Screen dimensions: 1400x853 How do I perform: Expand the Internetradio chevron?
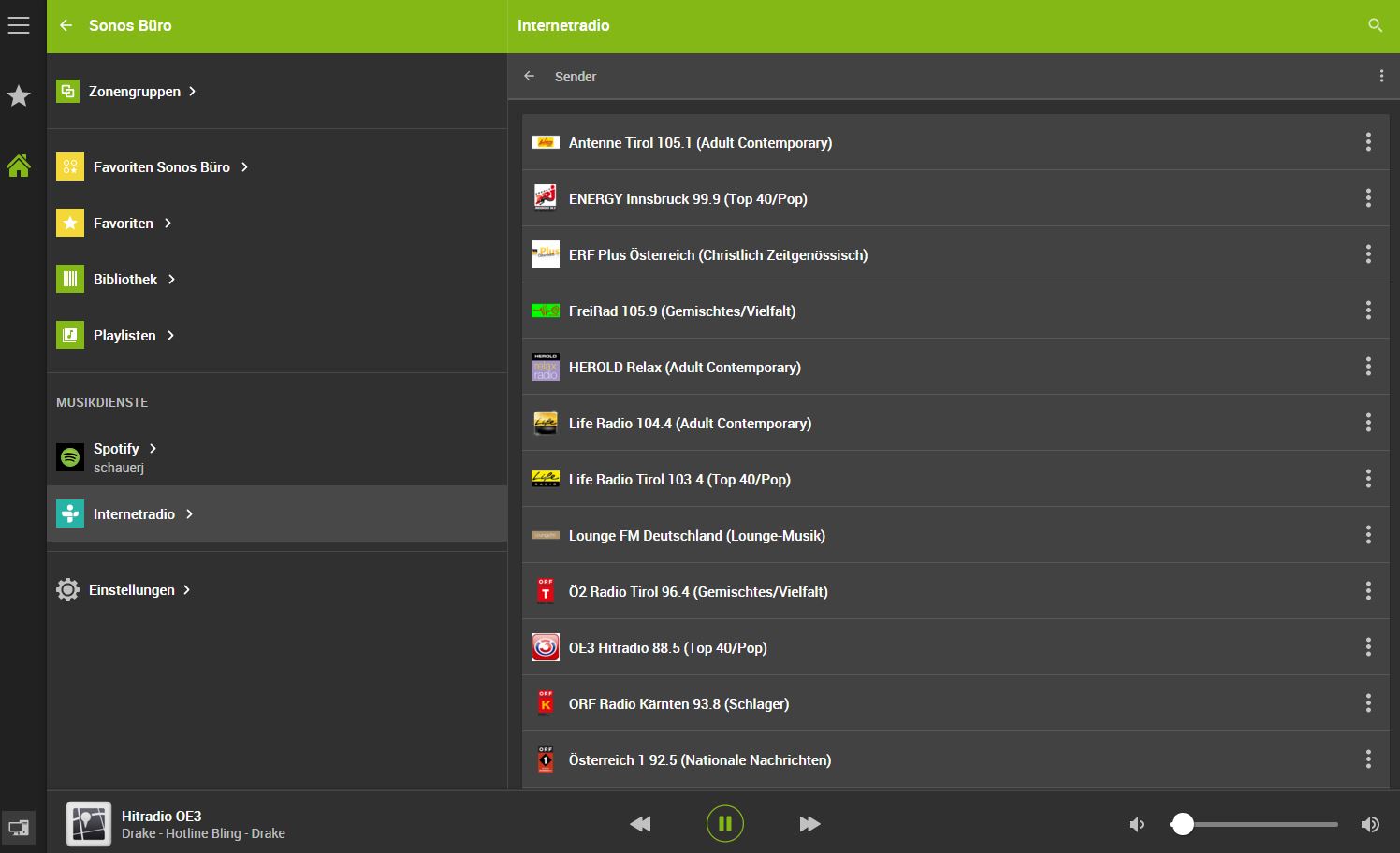[189, 513]
